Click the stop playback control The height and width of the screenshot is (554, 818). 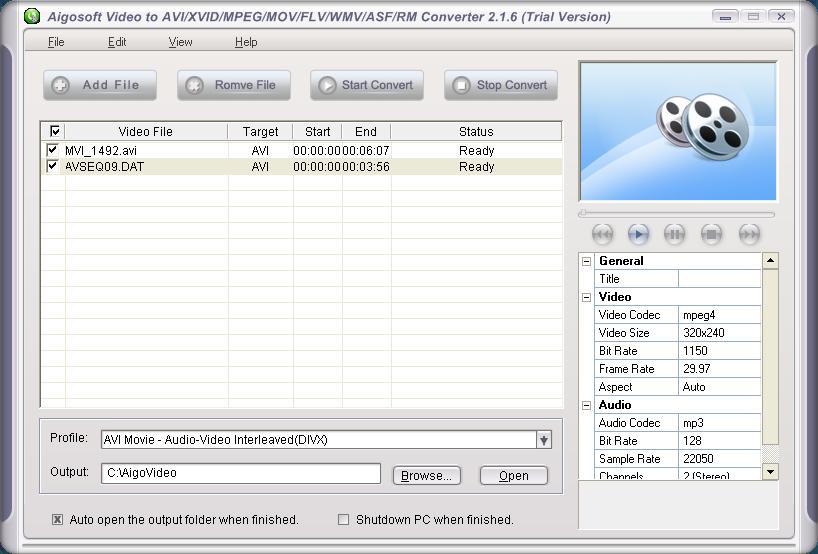tap(711, 234)
